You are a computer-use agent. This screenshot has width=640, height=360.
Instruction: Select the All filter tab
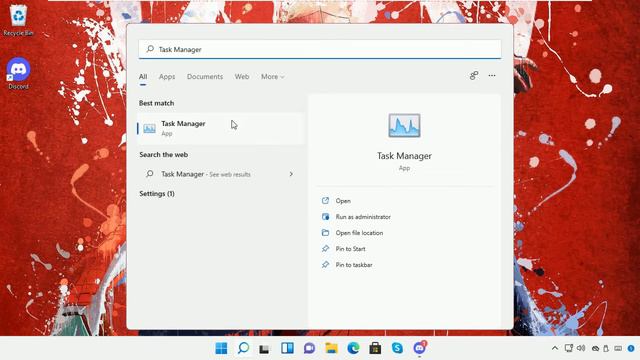coord(143,77)
